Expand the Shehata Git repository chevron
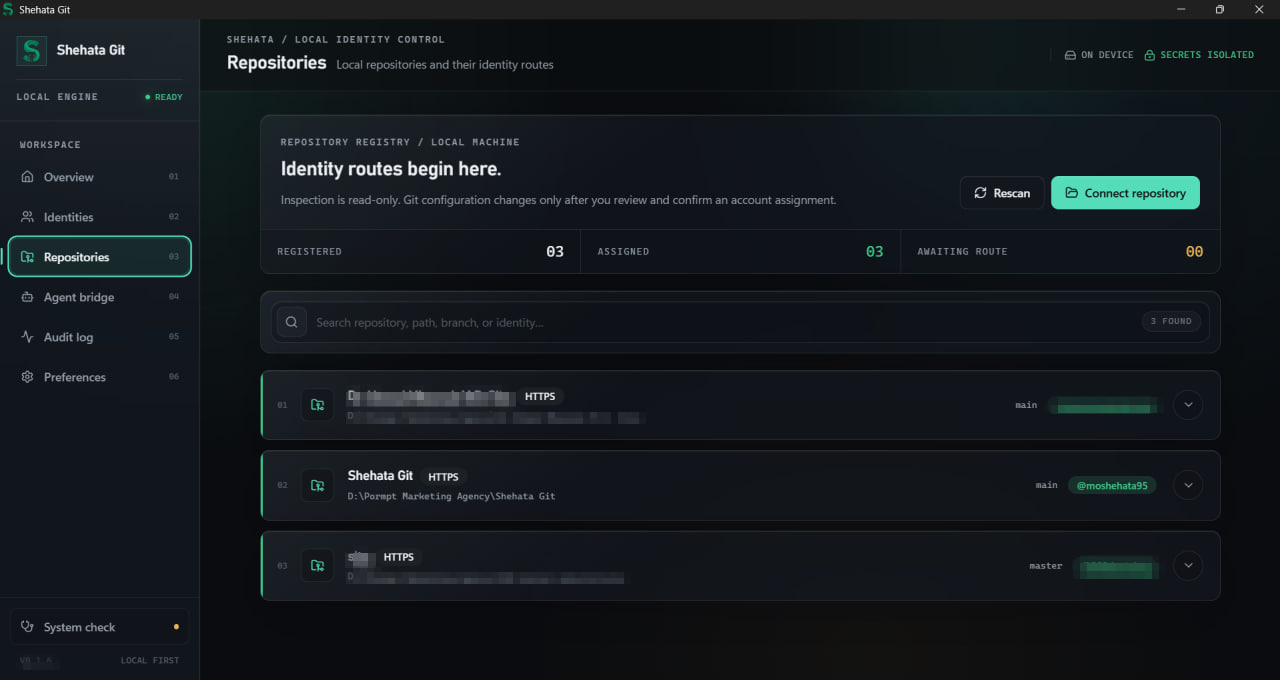 click(1188, 485)
